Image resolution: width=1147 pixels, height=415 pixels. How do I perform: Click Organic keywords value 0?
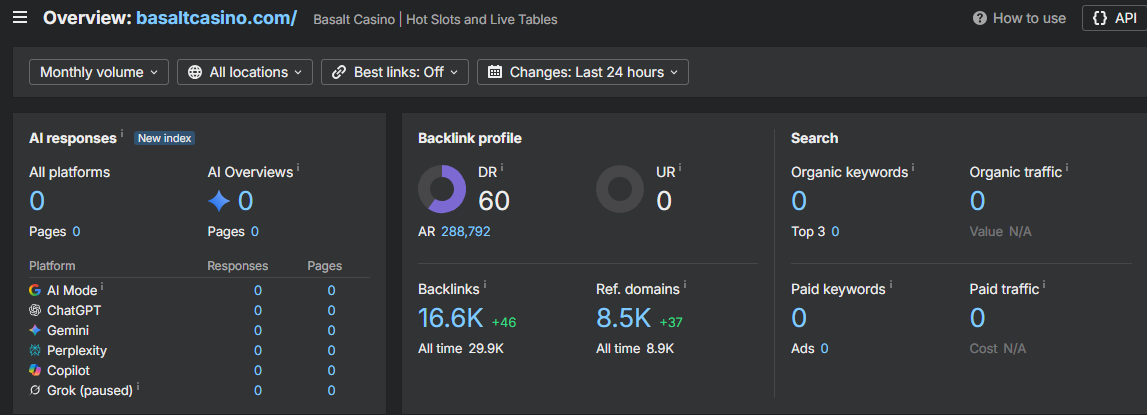click(x=799, y=201)
